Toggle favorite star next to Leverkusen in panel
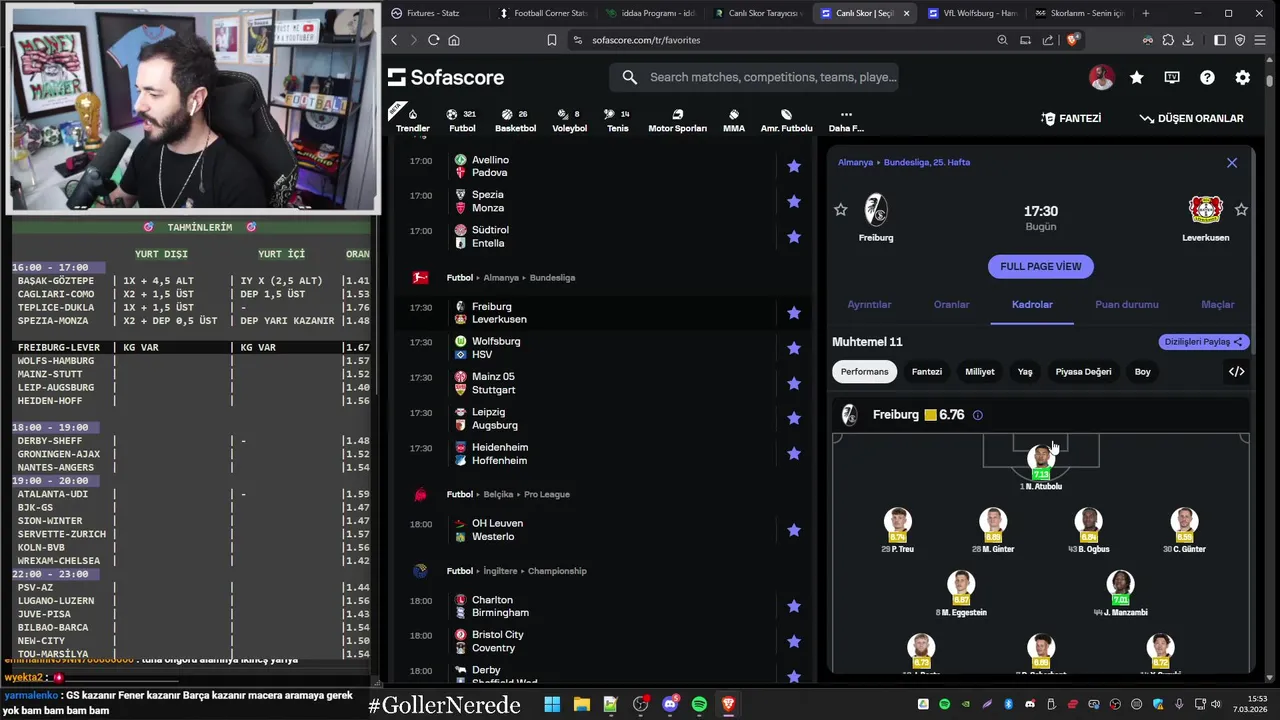Image resolution: width=1280 pixels, height=720 pixels. pos(1241,209)
